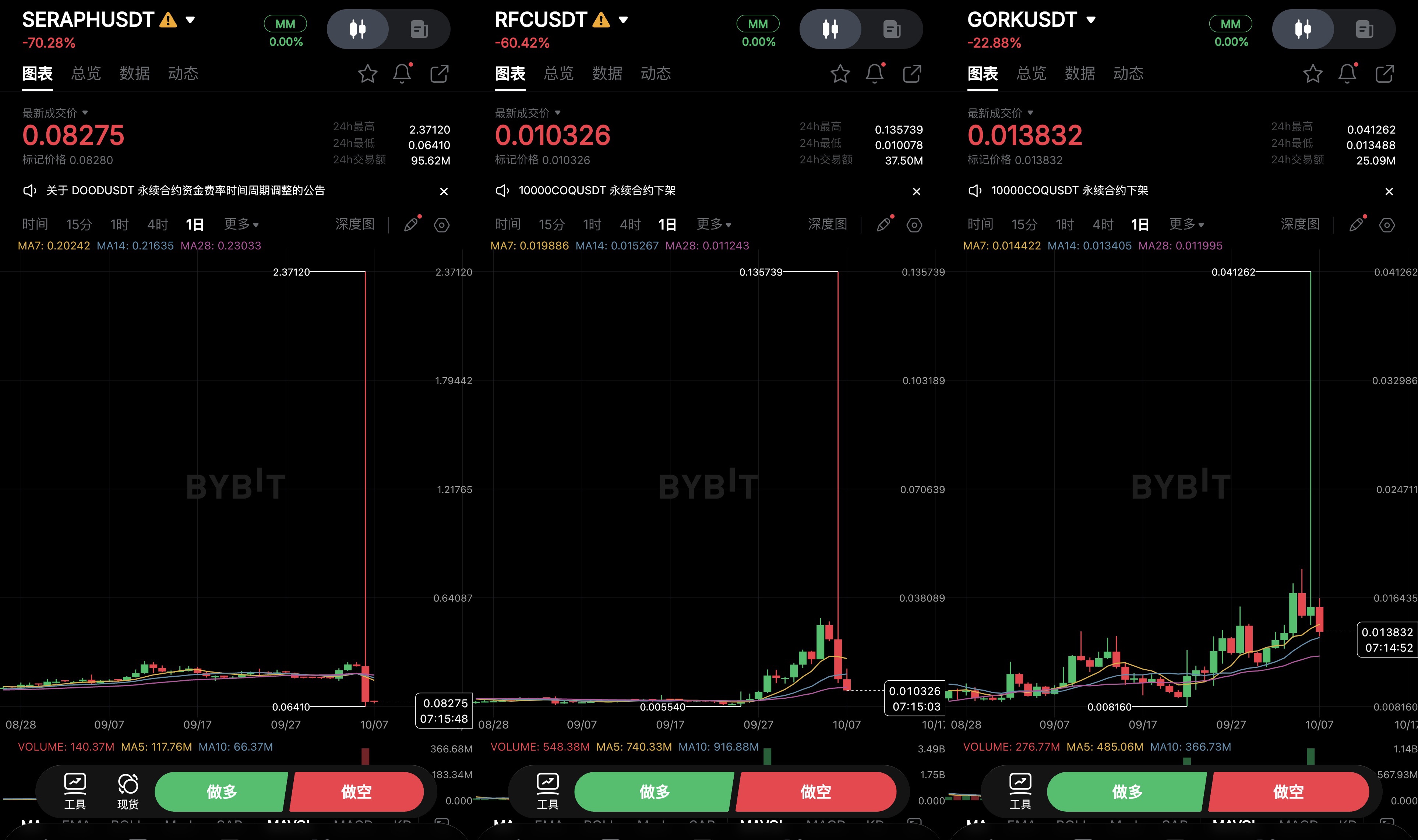
Task: Open price alert bell for RFCUSDT
Action: click(875, 74)
